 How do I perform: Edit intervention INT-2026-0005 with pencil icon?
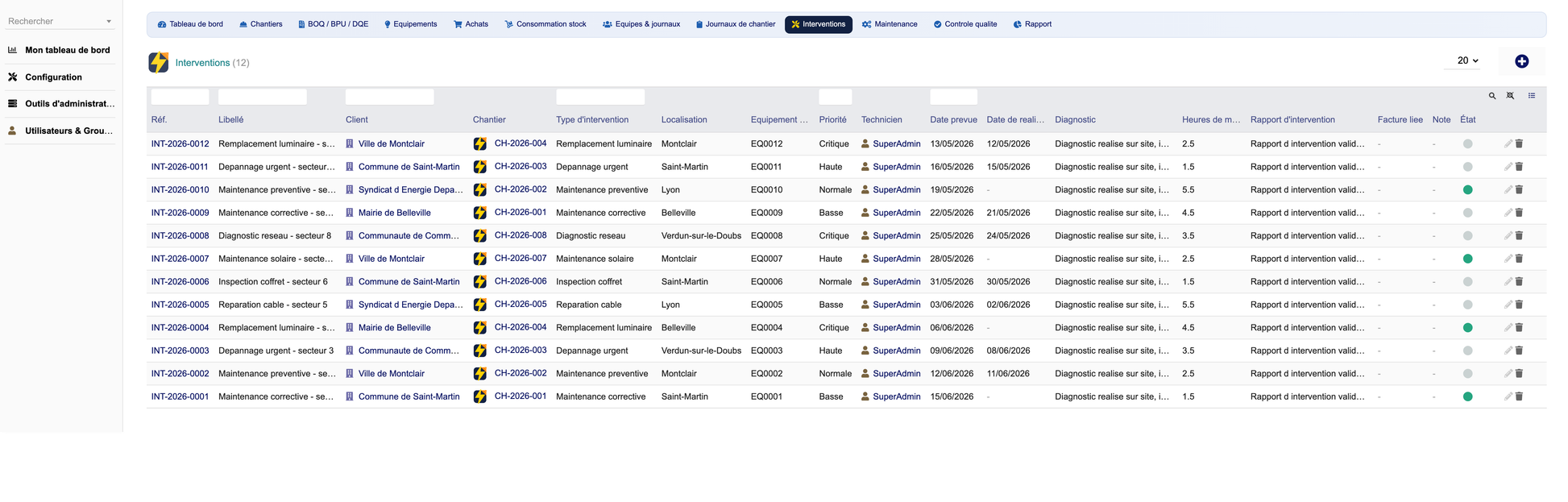click(1508, 305)
